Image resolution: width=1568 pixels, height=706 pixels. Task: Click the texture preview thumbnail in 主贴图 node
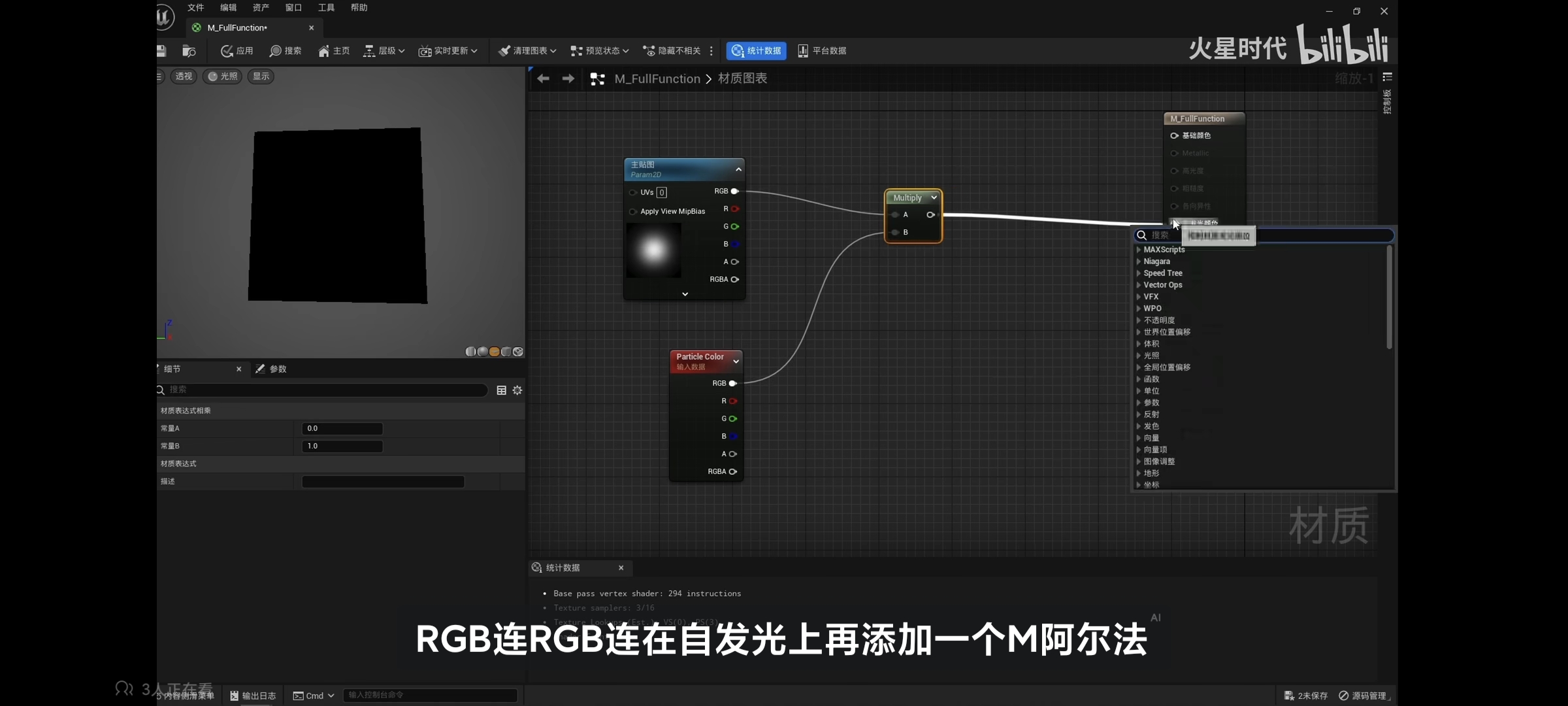tap(653, 250)
